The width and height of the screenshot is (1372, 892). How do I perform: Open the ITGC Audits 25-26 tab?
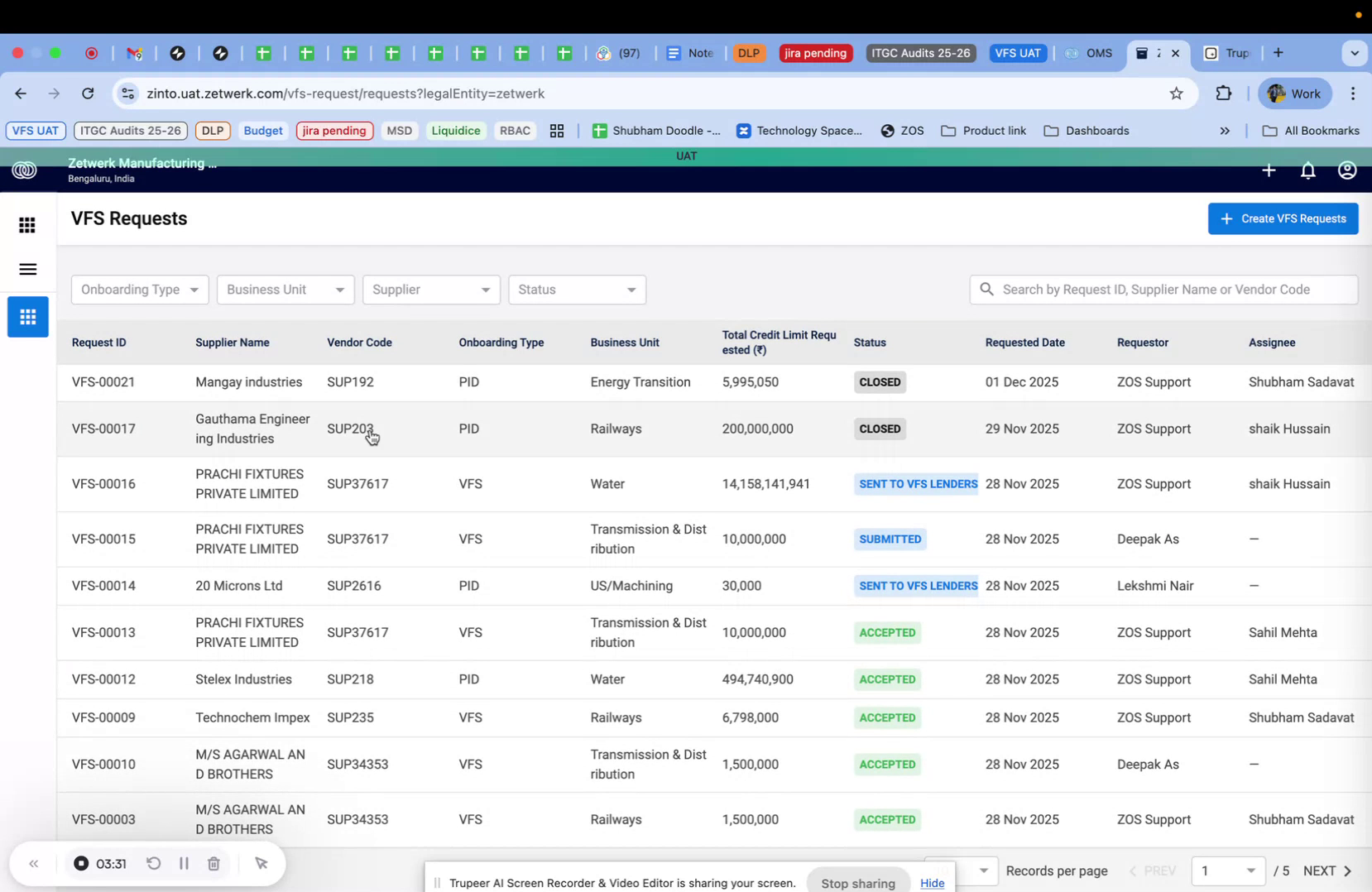tap(920, 52)
